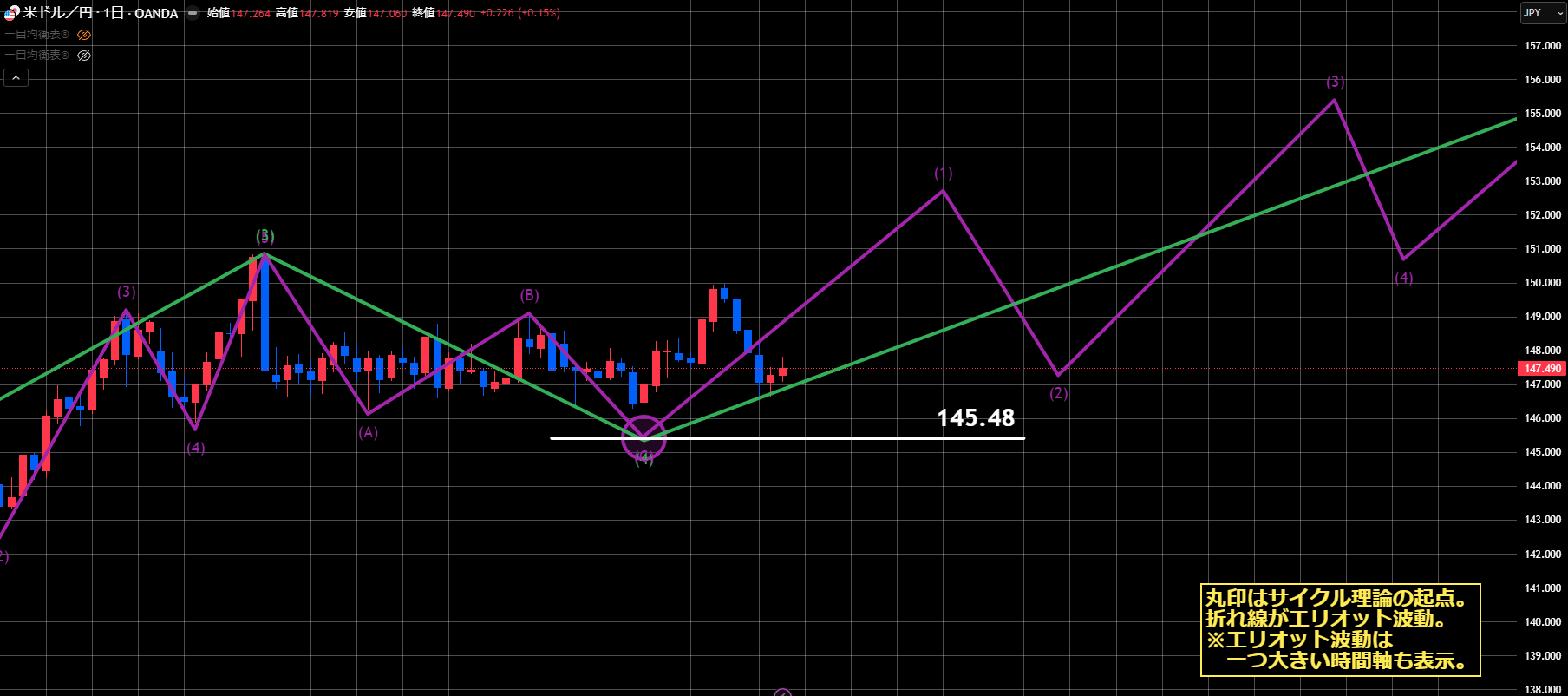The width and height of the screenshot is (1568, 696).
Task: Click partial purple circle icon at bottom edge
Action: click(x=782, y=693)
